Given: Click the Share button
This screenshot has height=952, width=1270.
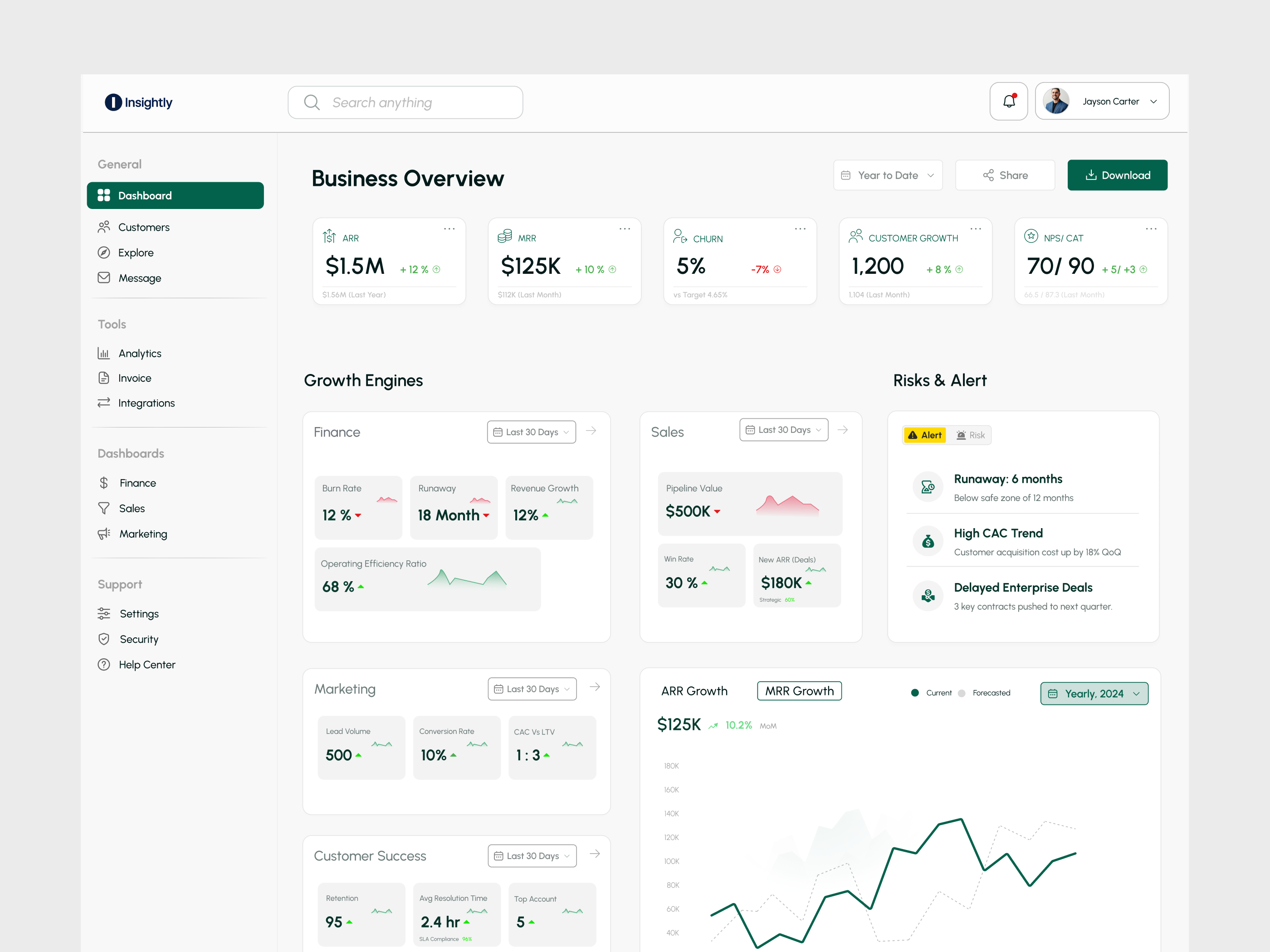Looking at the screenshot, I should (x=1005, y=175).
